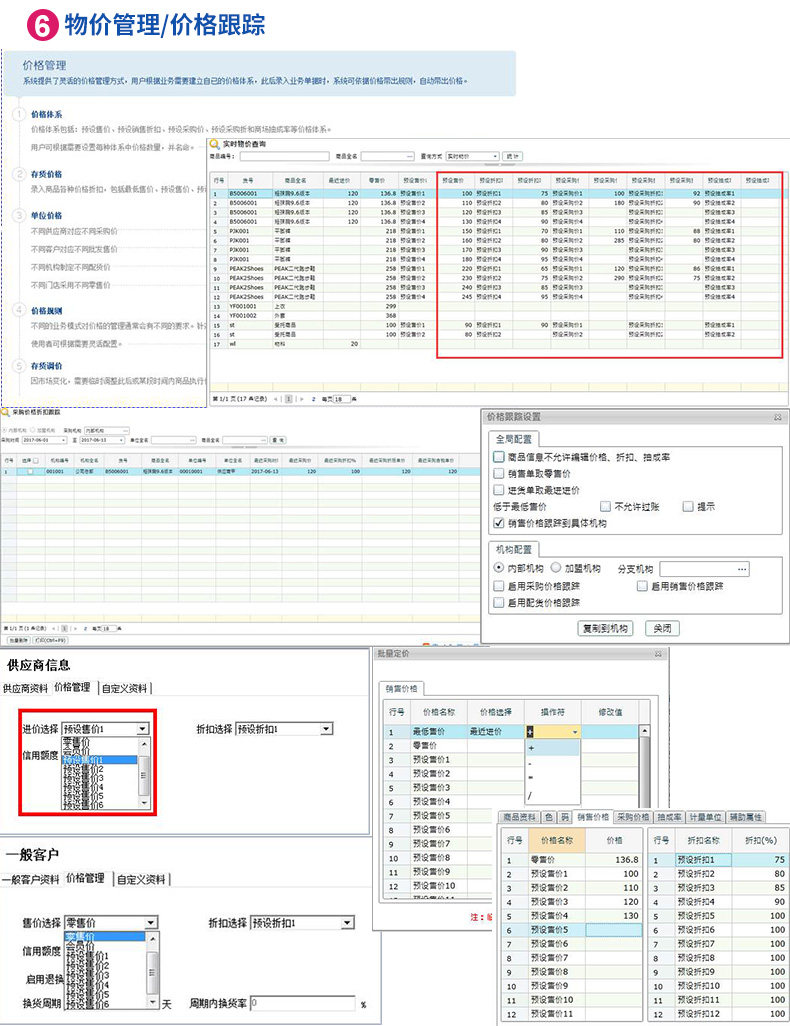Select the 预设售价5 row in price table
This screenshot has height=1026, width=790.
572,930
